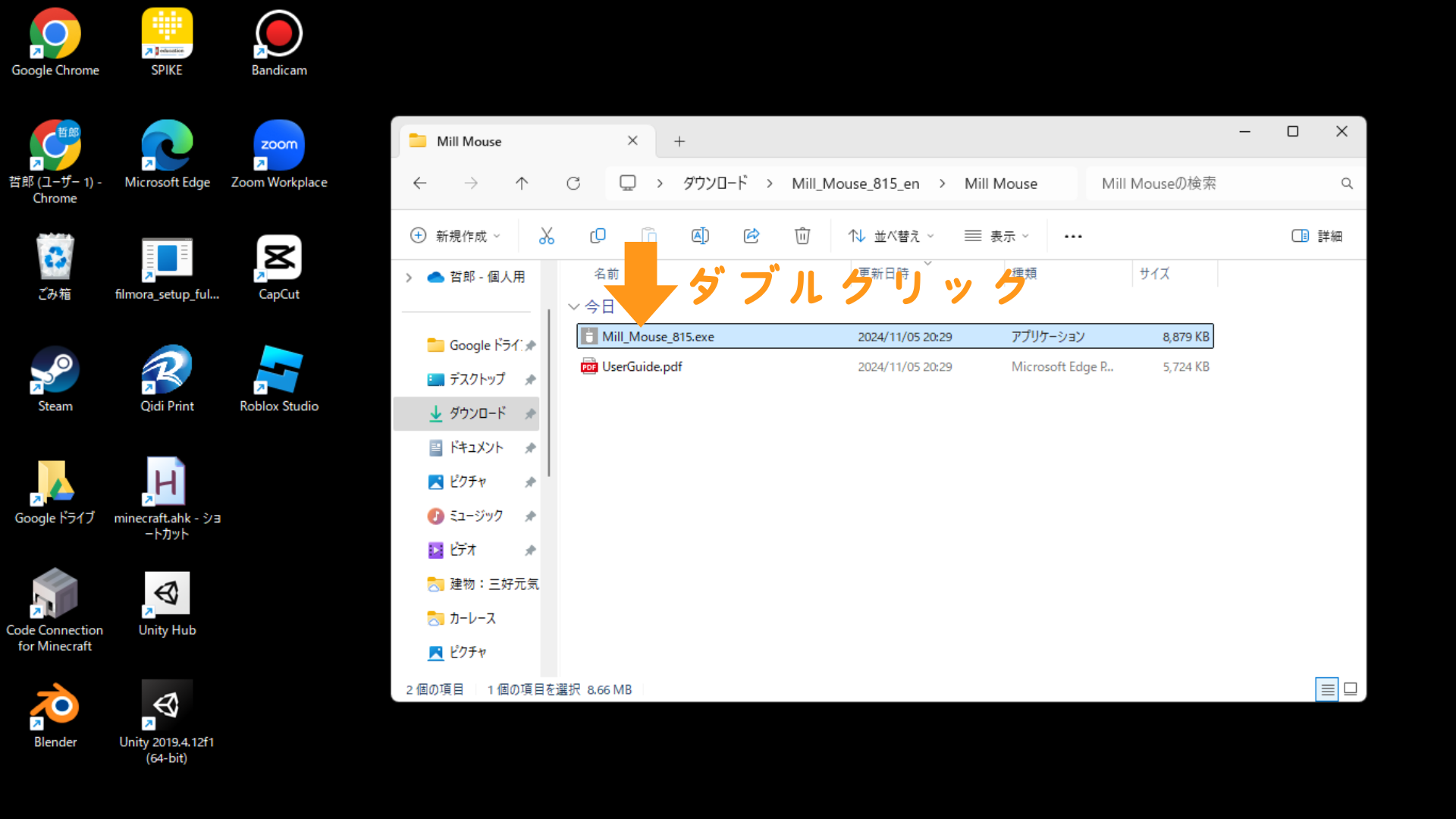Collapse the 今日 group chevron
The image size is (1456, 819).
(573, 306)
